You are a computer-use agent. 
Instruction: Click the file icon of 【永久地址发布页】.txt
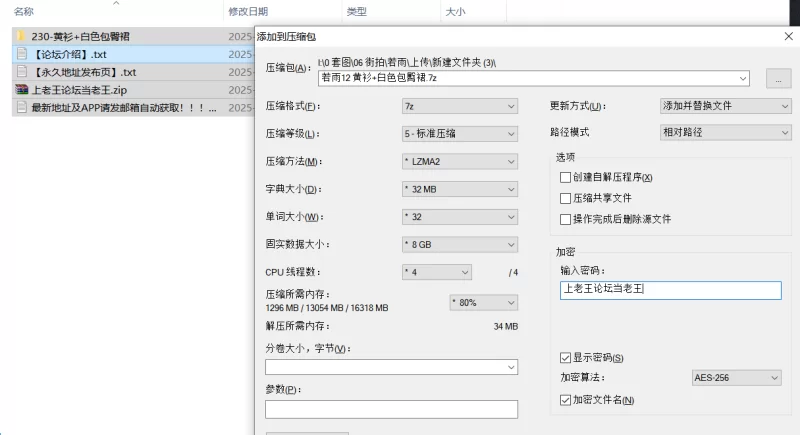tap(21, 72)
